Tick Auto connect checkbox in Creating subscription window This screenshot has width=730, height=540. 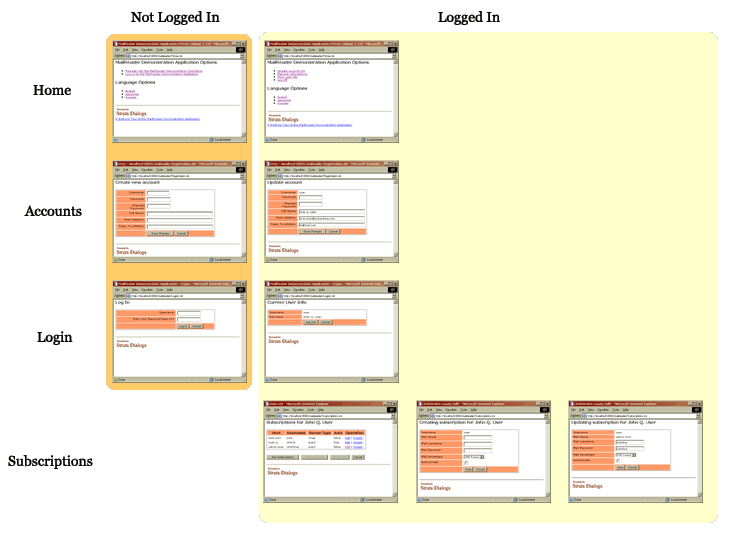(466, 463)
